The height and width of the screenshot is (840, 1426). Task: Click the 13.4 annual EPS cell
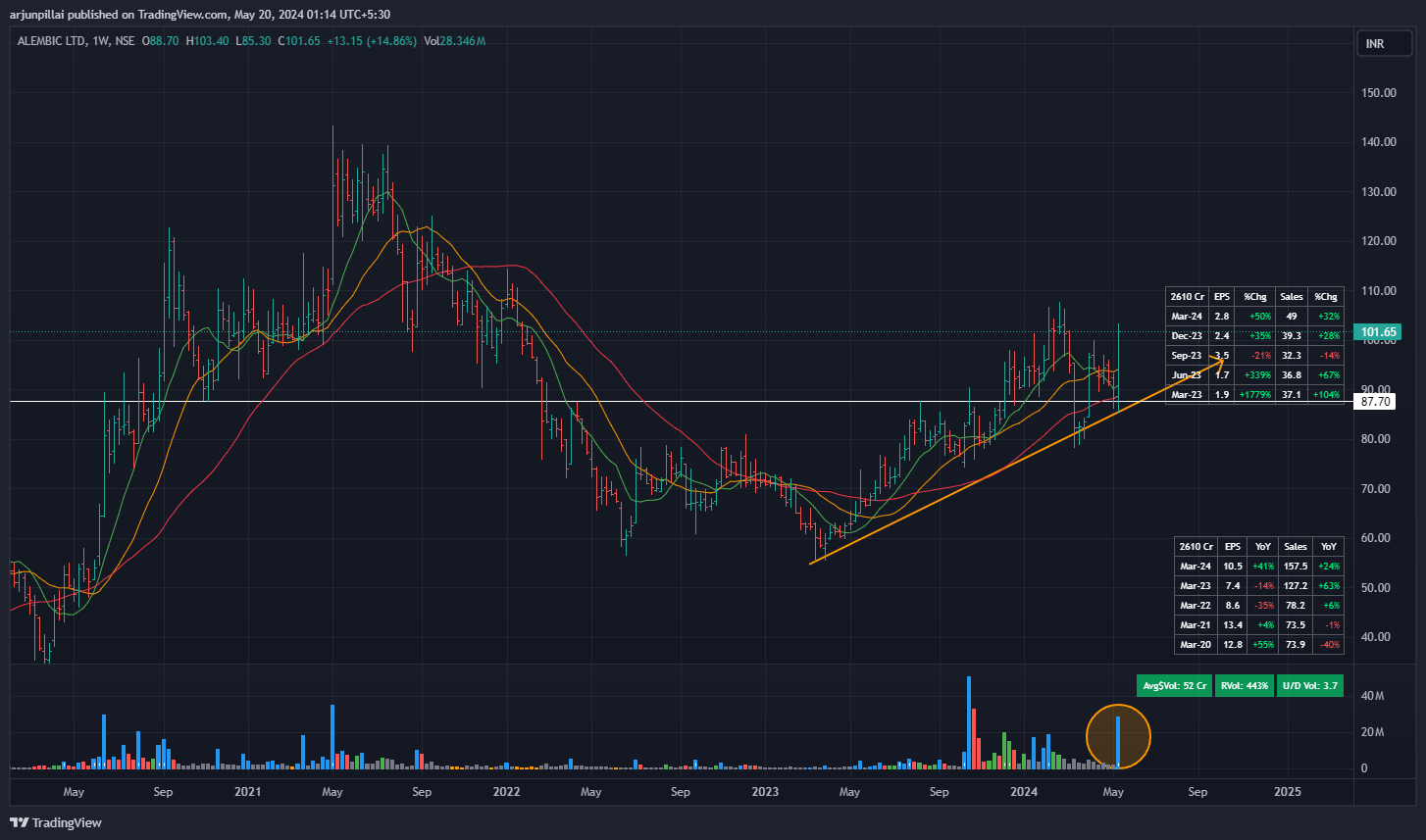pyautogui.click(x=1233, y=624)
